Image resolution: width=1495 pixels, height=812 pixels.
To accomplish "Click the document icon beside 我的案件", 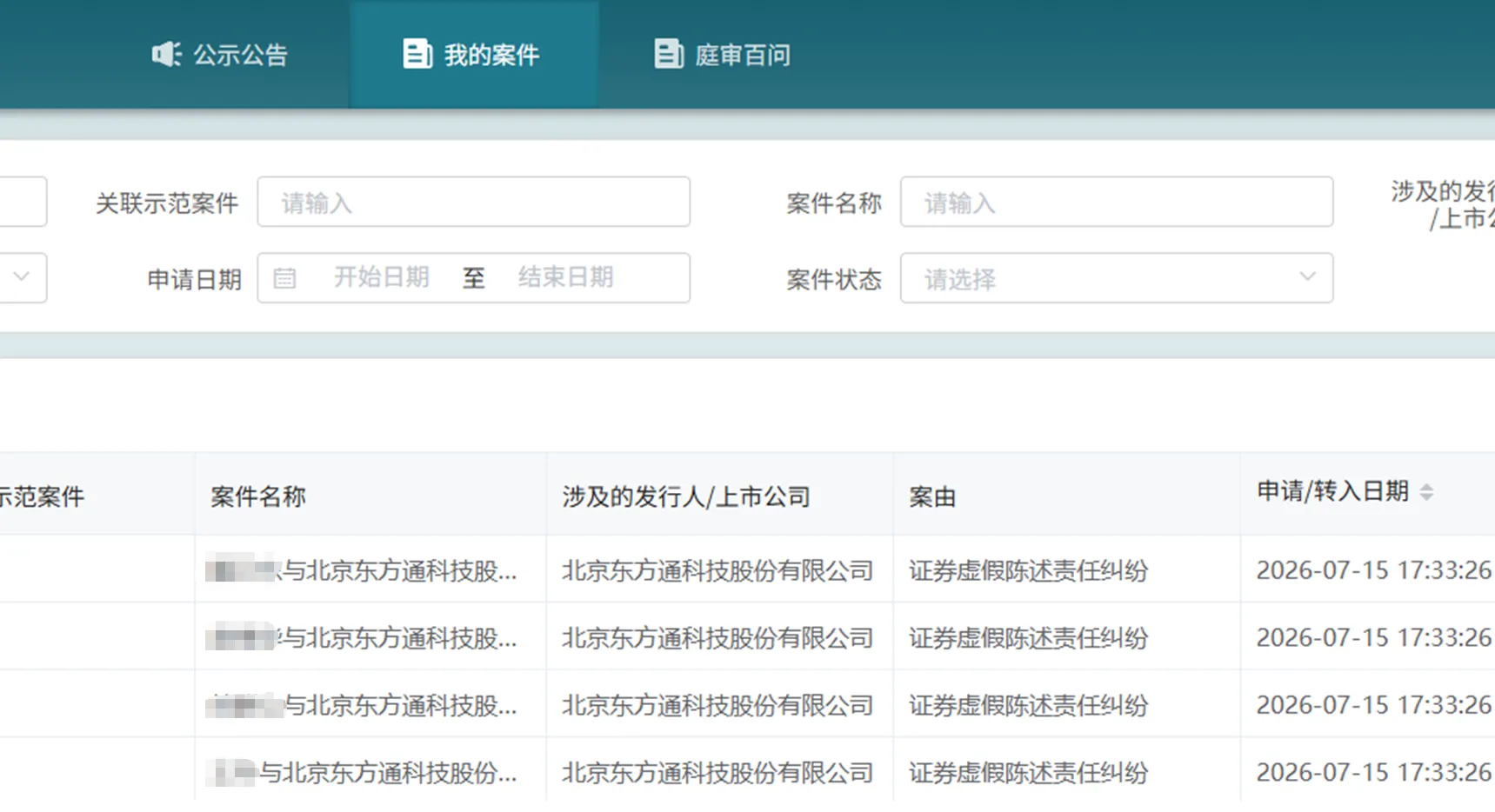I will [417, 54].
